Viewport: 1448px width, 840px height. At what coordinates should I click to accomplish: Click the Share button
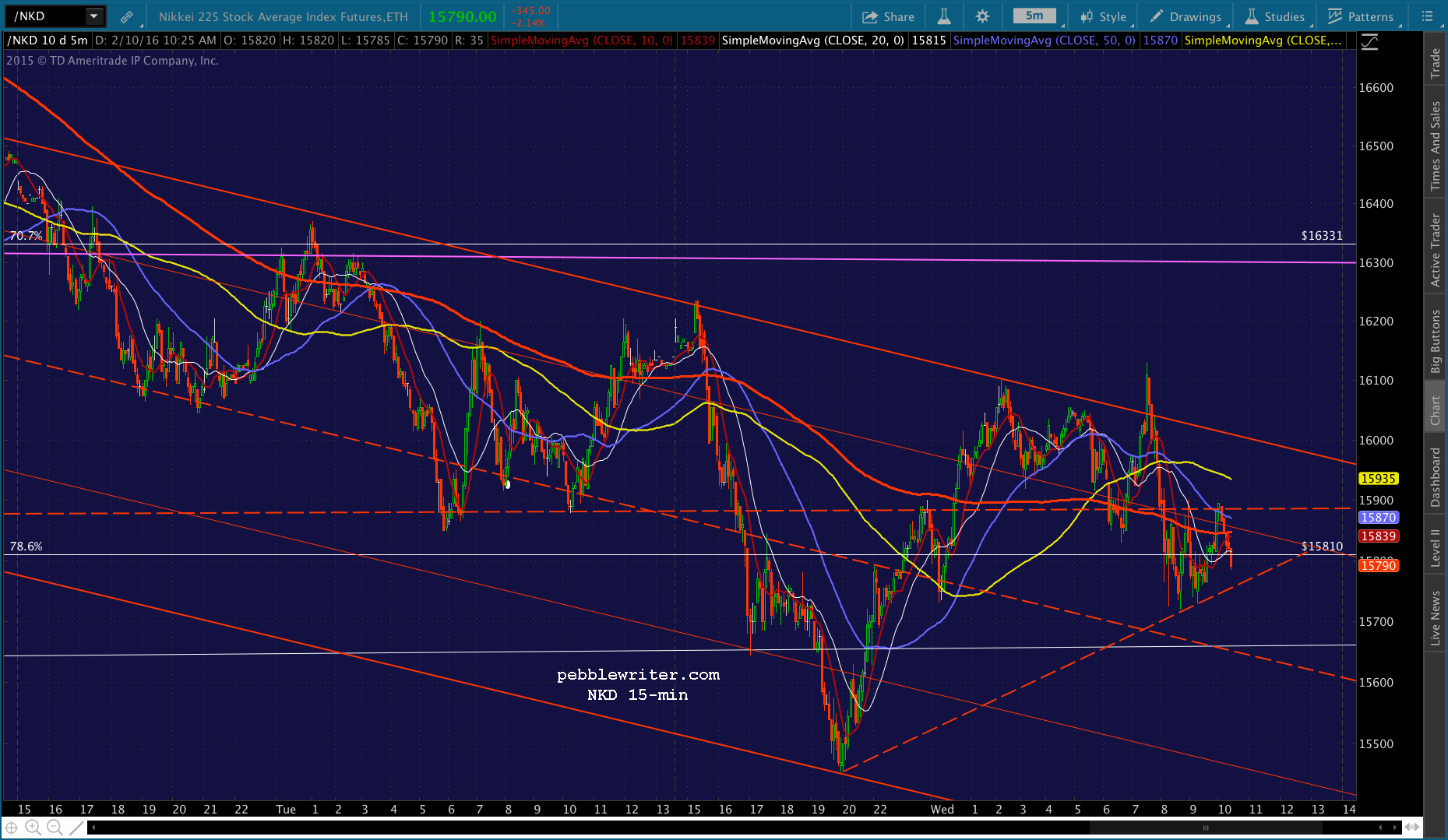[x=888, y=16]
